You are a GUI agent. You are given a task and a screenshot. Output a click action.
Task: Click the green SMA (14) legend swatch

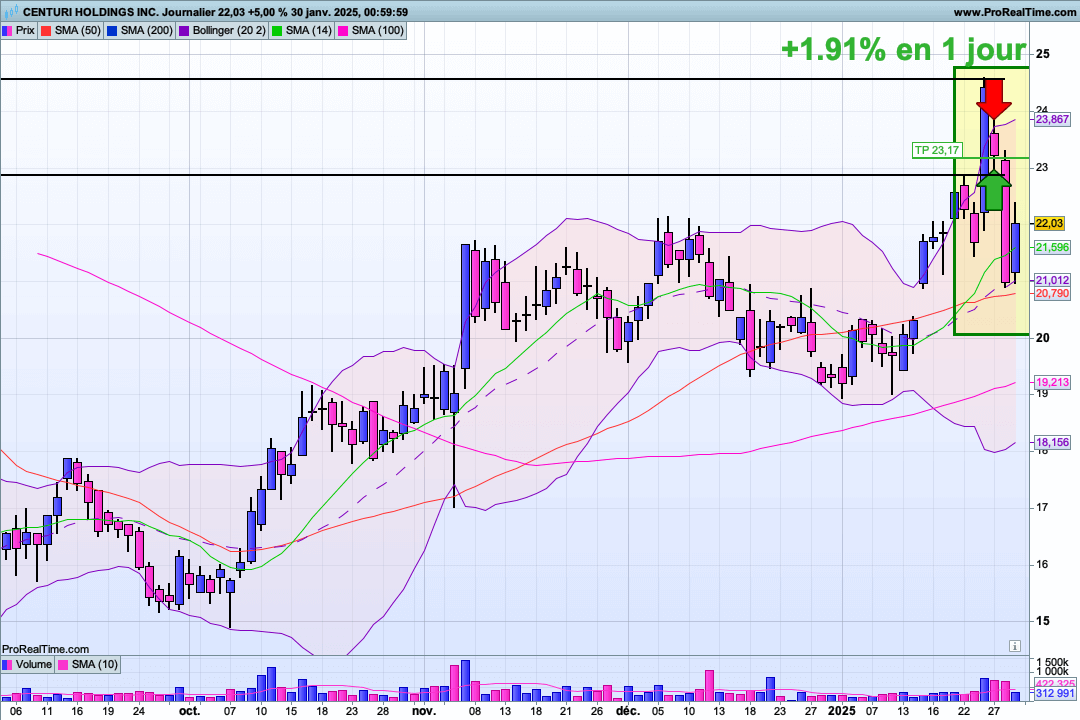click(276, 30)
